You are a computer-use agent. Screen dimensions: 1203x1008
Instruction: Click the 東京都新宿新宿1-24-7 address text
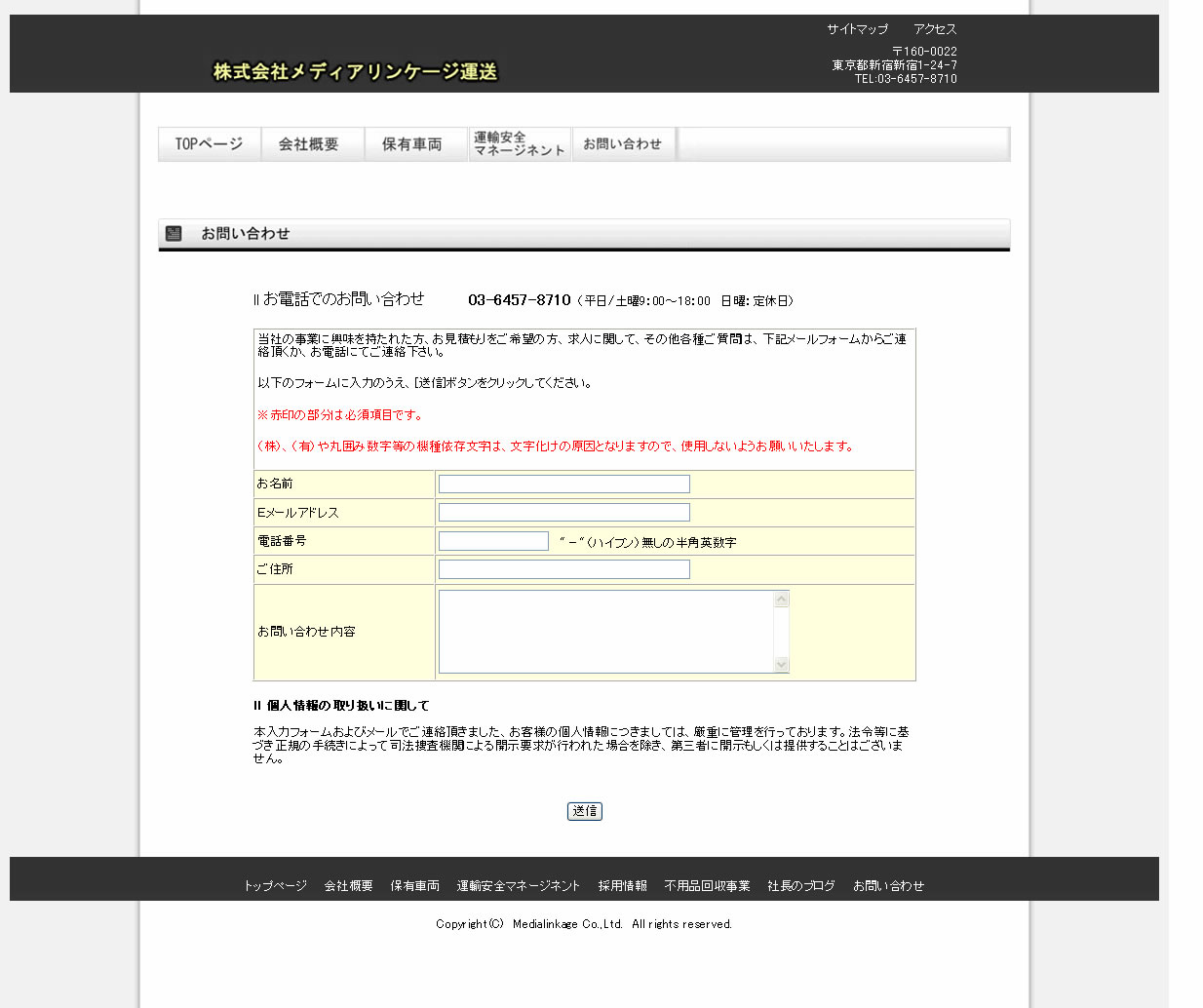pos(894,65)
